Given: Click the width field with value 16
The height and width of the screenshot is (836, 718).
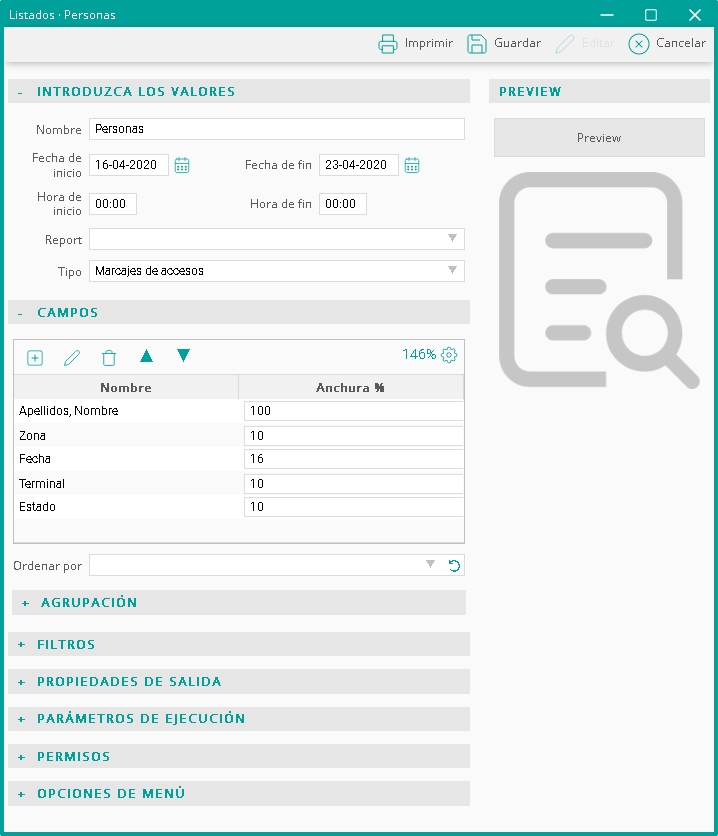Looking at the screenshot, I should [x=353, y=459].
